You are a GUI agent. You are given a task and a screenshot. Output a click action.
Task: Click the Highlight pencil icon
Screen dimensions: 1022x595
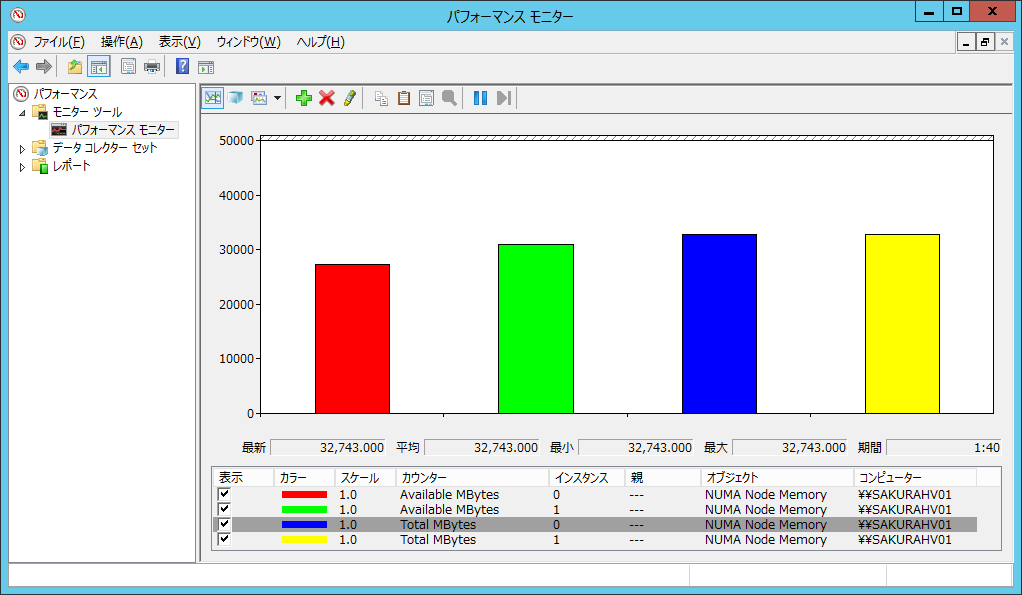click(349, 98)
